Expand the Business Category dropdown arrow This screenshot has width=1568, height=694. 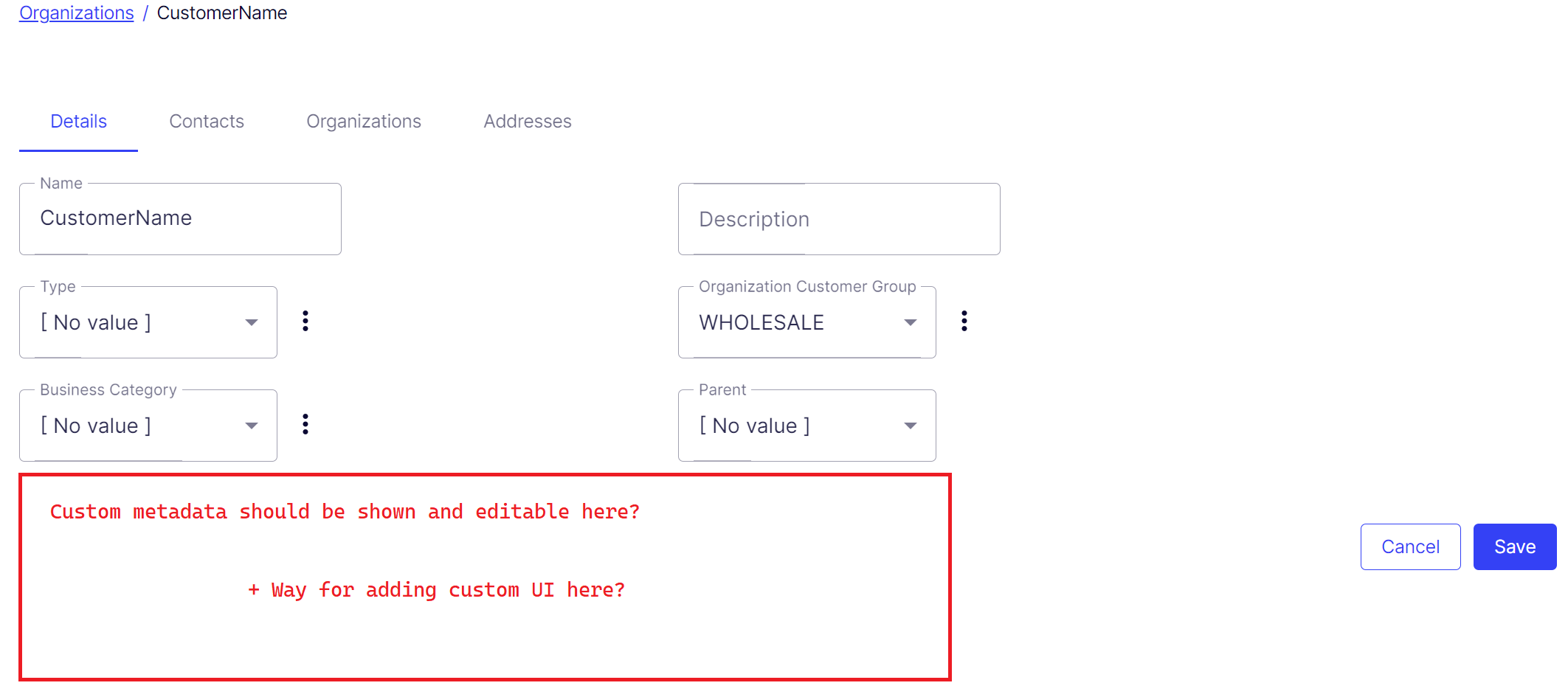[x=252, y=426]
